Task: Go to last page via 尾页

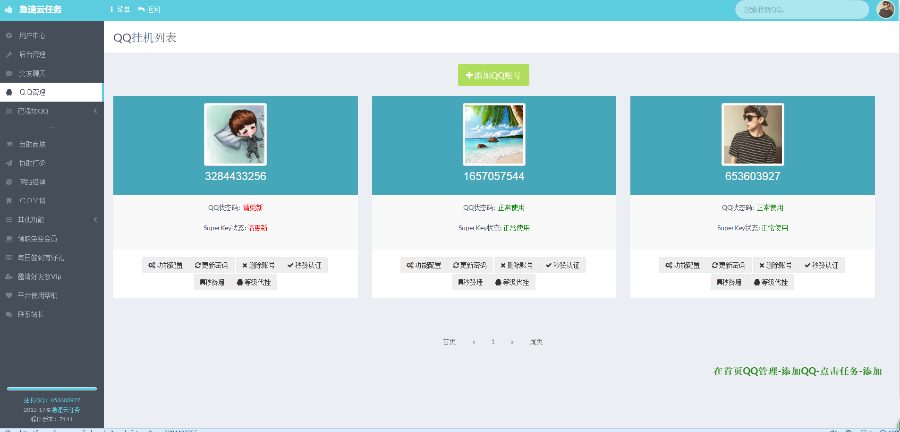Action: pyautogui.click(x=536, y=342)
